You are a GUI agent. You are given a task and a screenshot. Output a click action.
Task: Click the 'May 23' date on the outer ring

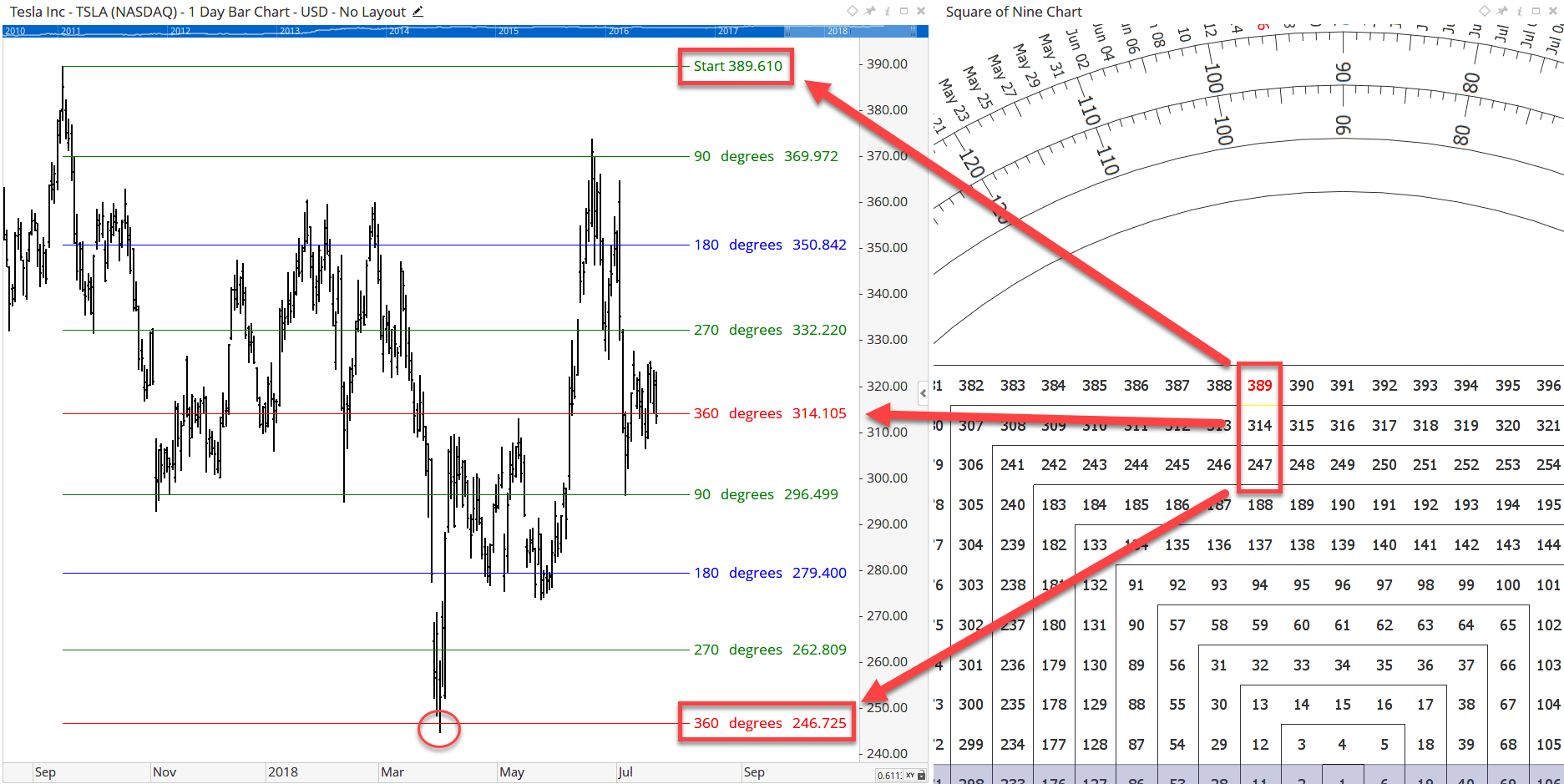954,99
